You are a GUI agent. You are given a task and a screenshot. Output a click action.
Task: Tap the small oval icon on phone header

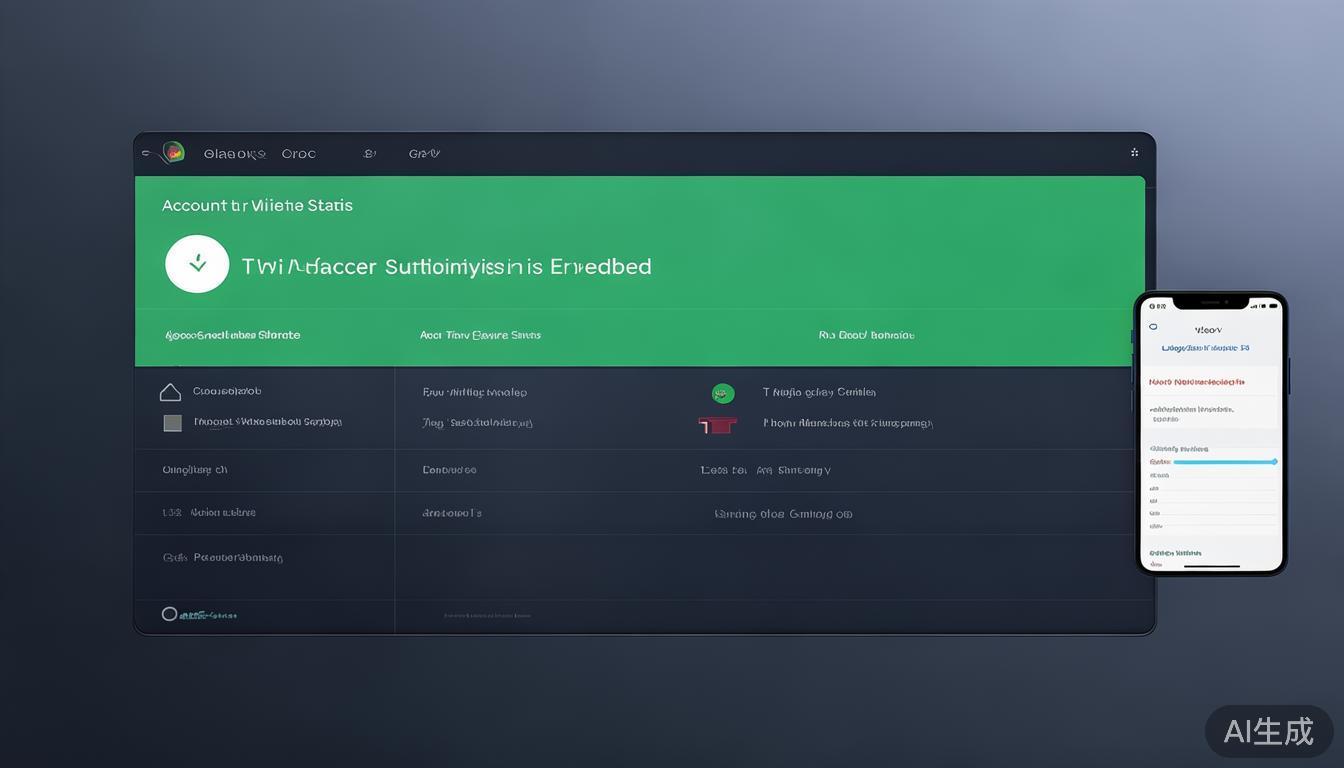point(1153,327)
